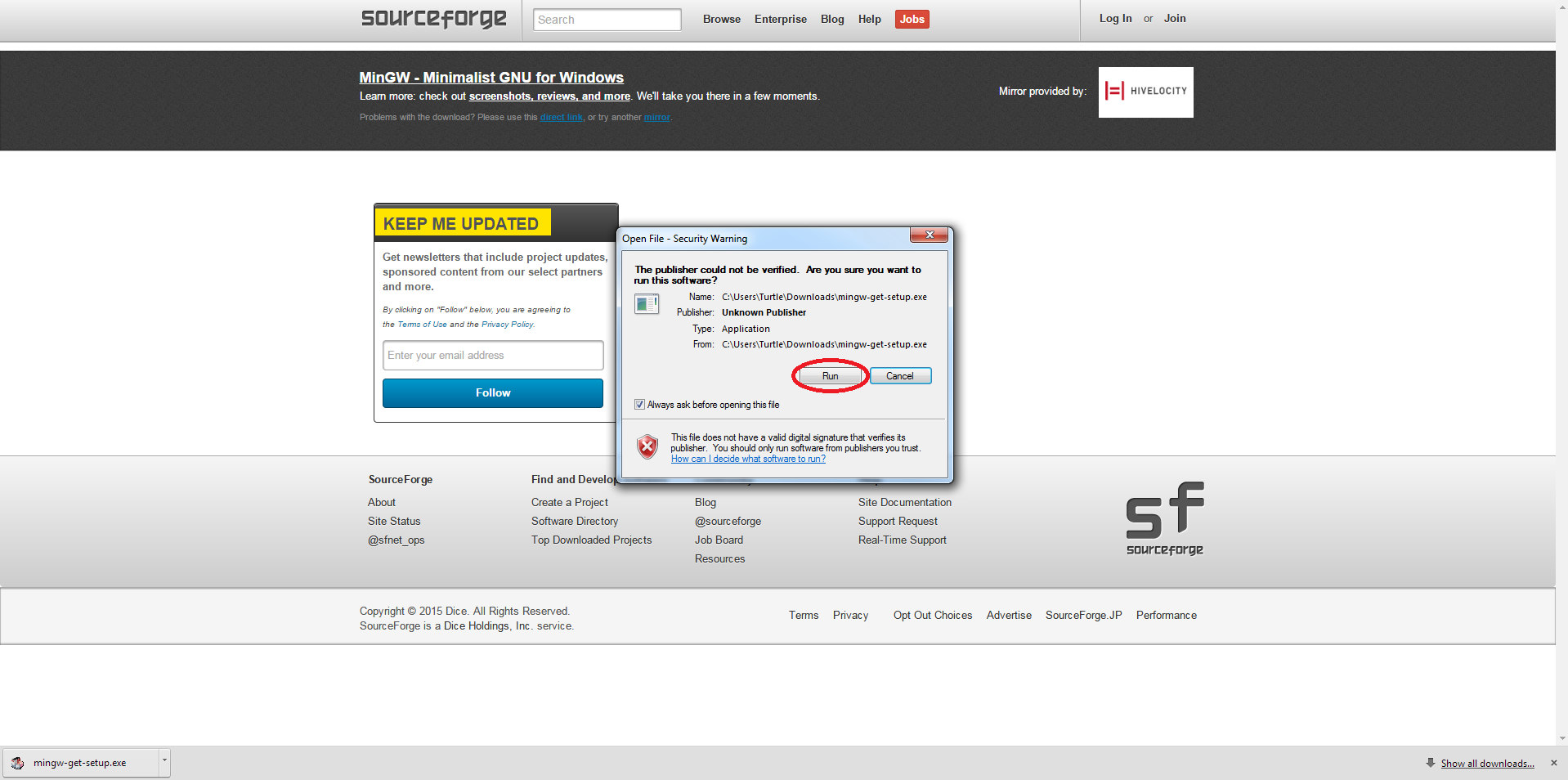Viewport: 1568px width, 780px height.
Task: Click 'Show all downloads...' link
Action: pyautogui.click(x=1487, y=764)
